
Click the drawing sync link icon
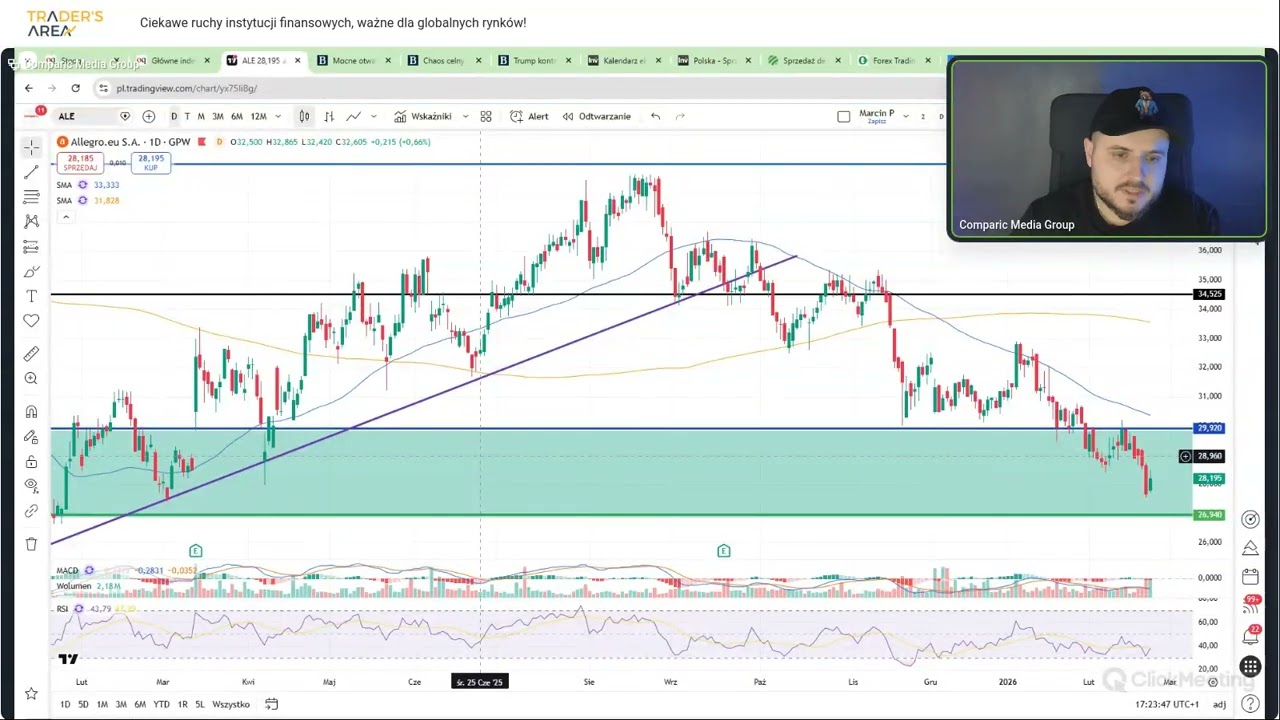pos(31,511)
